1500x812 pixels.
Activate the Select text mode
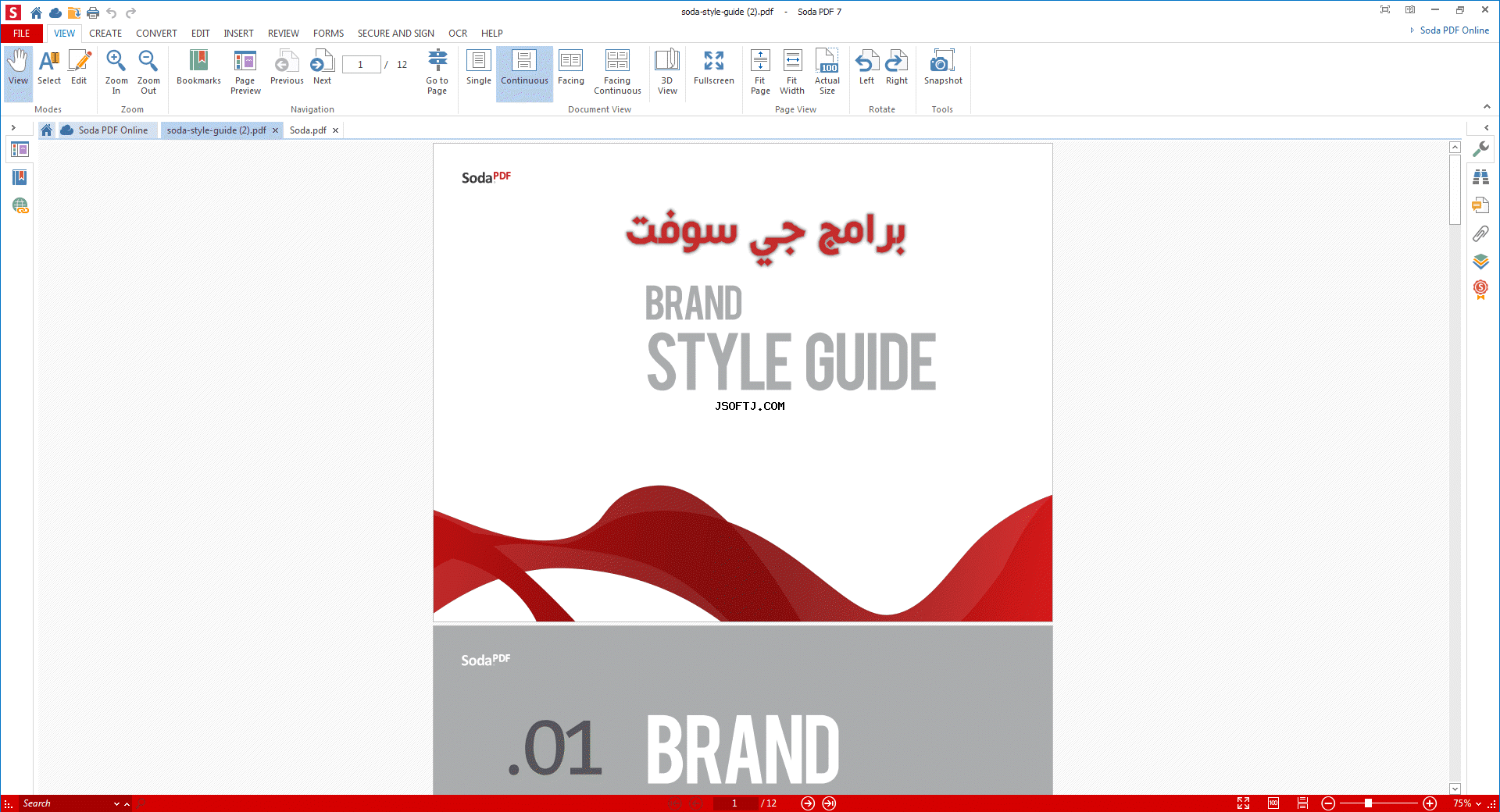coord(49,68)
